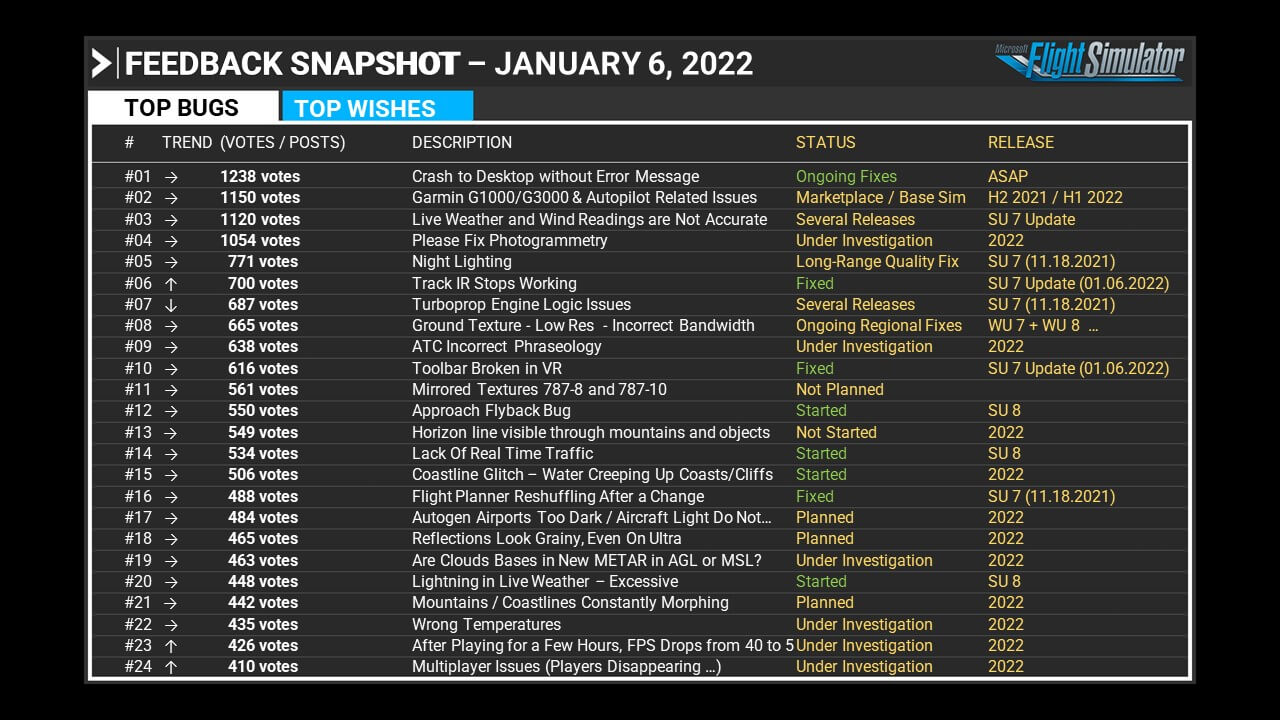Select the Top Bugs tab
The height and width of the screenshot is (720, 1280).
(182, 108)
